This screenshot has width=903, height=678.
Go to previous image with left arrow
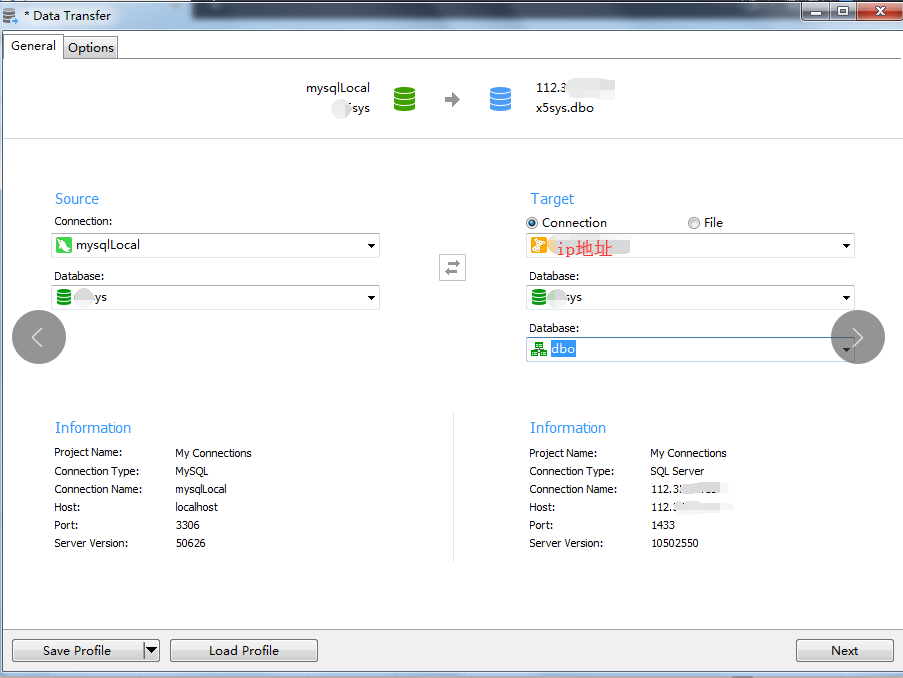[x=39, y=337]
